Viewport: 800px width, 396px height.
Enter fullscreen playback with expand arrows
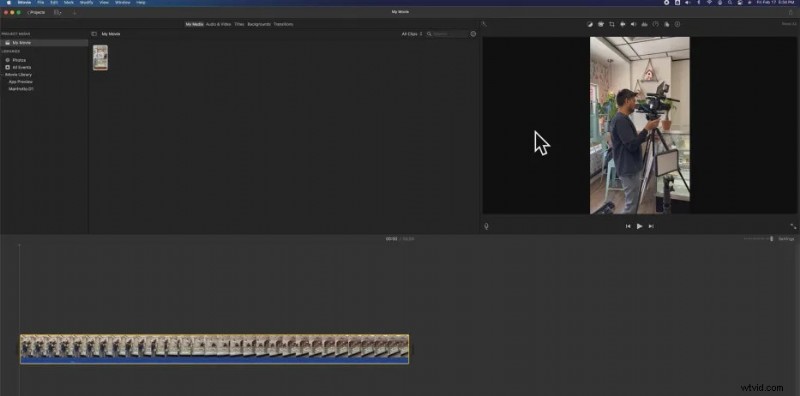pos(793,226)
